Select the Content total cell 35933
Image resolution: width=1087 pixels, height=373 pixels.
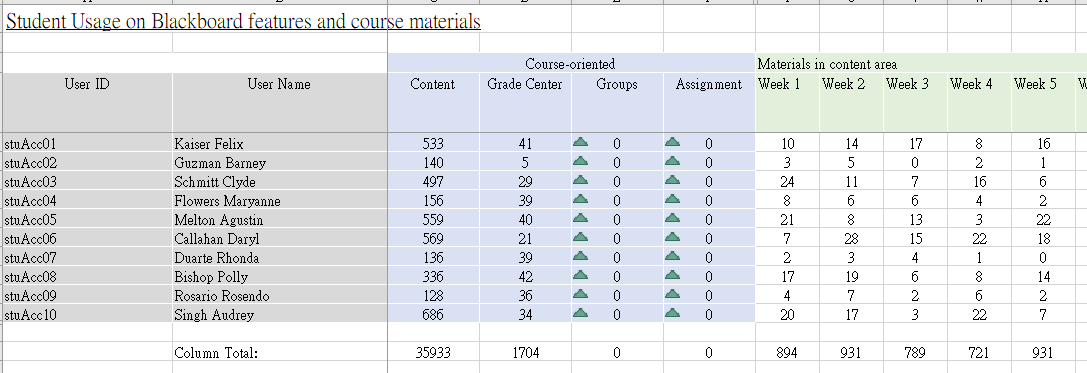point(433,352)
